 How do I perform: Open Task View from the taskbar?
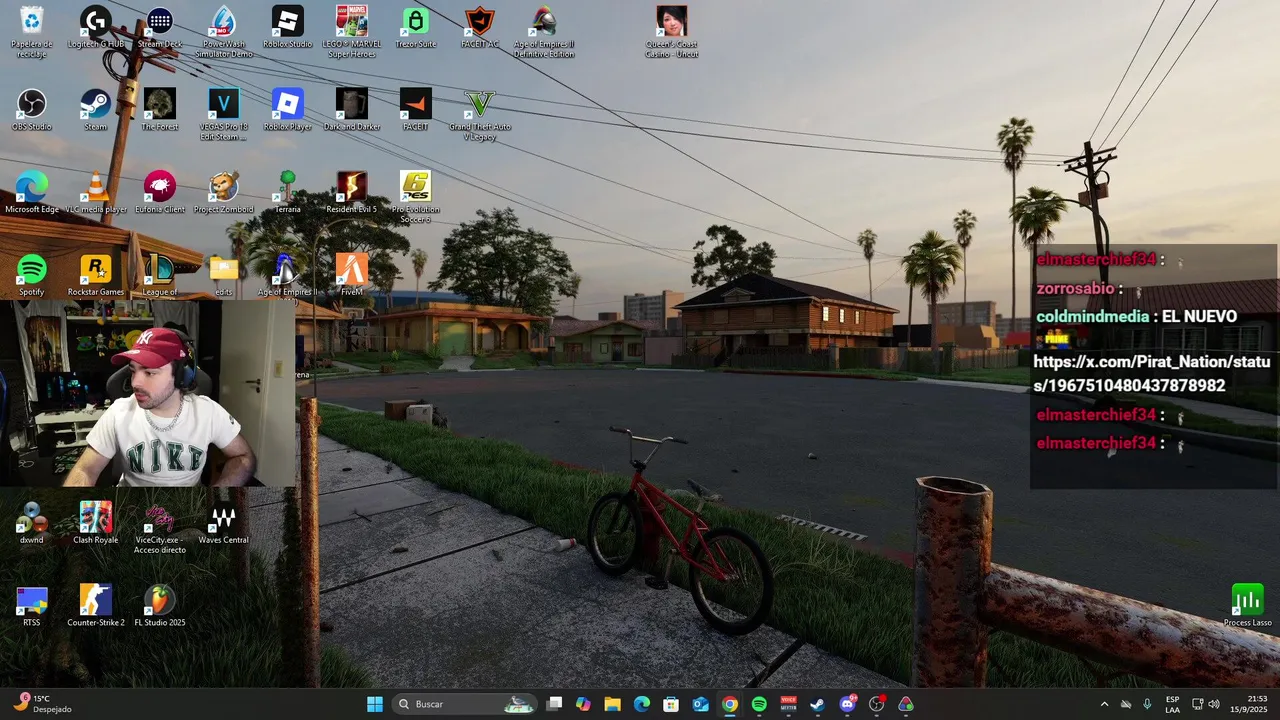(555, 704)
